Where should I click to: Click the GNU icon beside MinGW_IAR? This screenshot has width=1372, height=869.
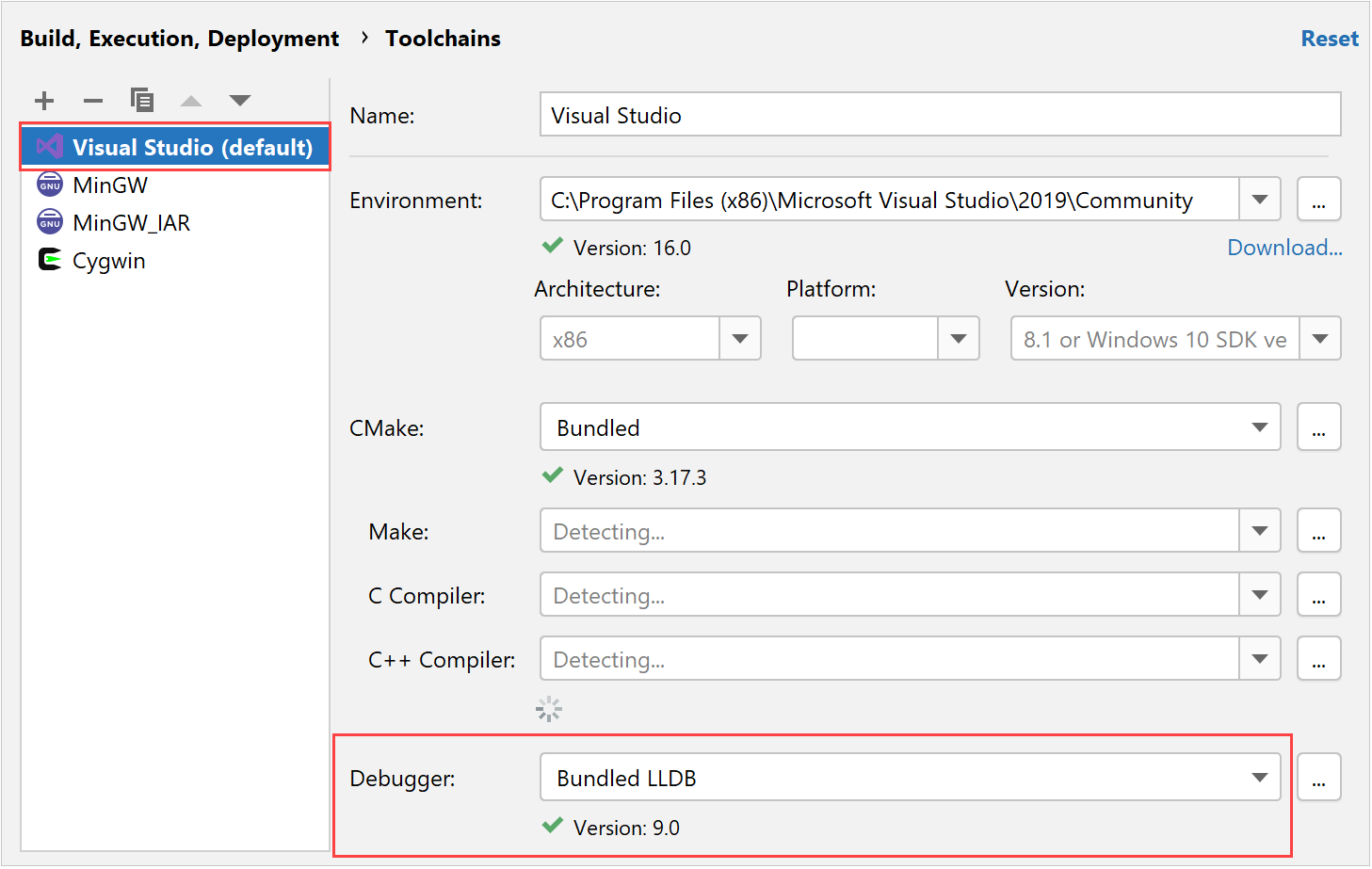pyautogui.click(x=50, y=222)
